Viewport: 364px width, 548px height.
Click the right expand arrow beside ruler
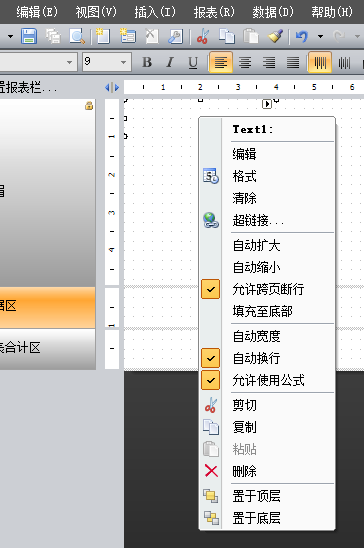pos(117,87)
